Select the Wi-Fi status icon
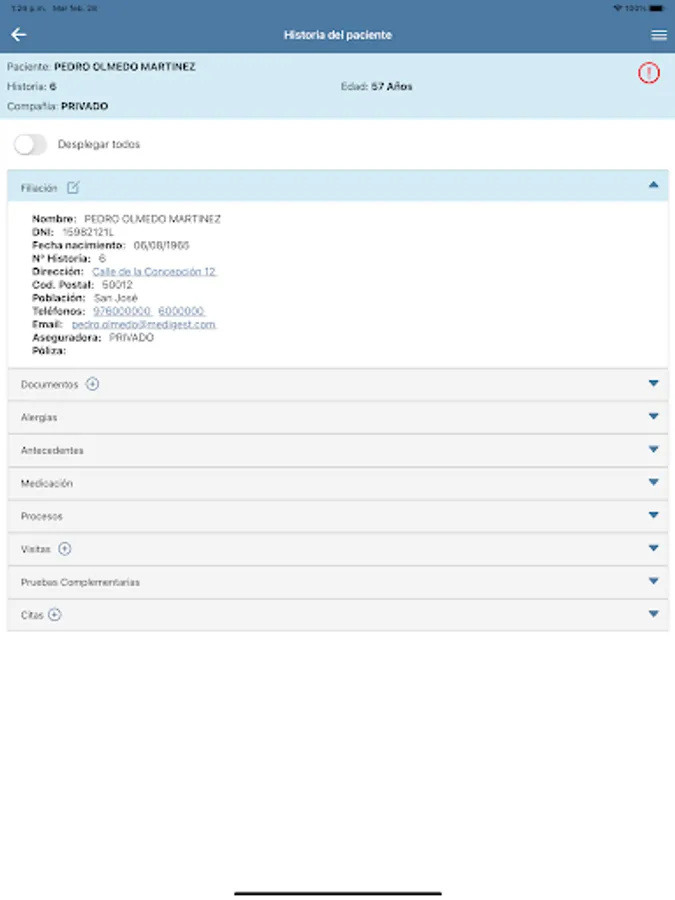The image size is (675, 900). 618,8
